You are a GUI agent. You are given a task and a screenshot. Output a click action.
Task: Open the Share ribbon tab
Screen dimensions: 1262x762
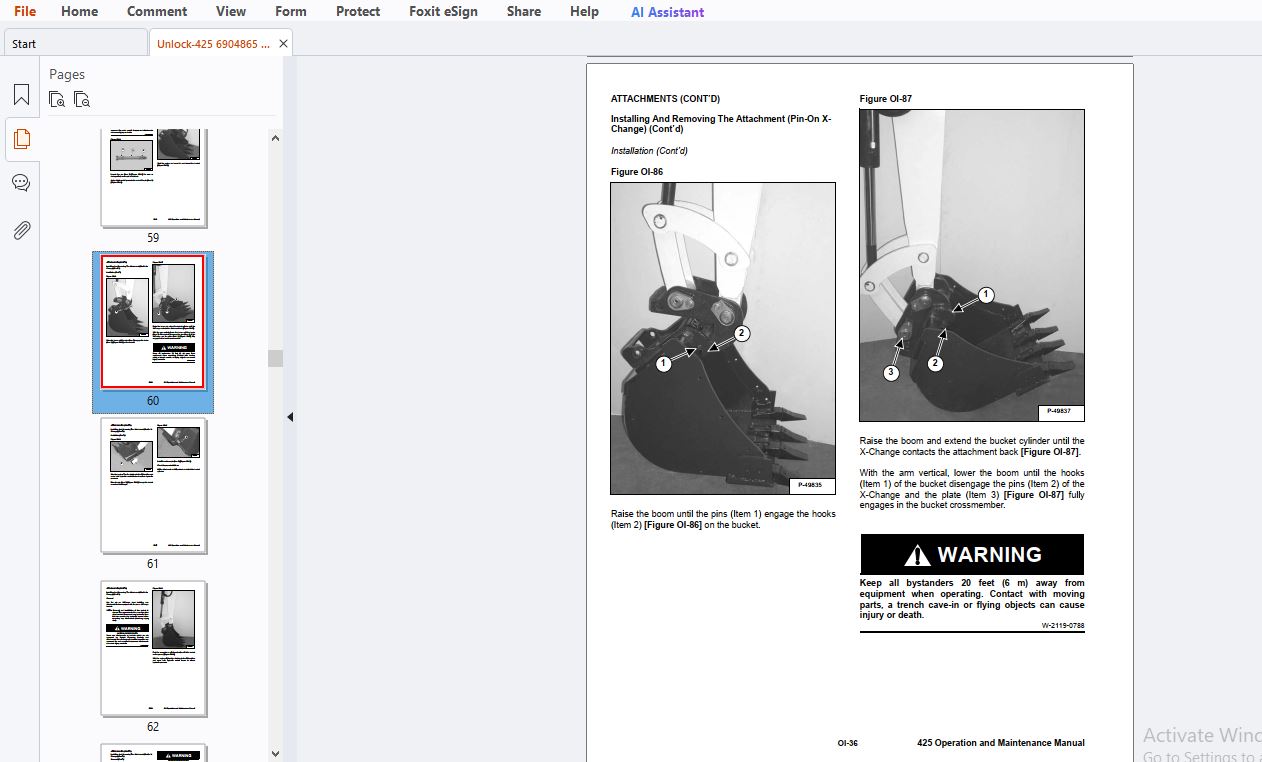[524, 11]
